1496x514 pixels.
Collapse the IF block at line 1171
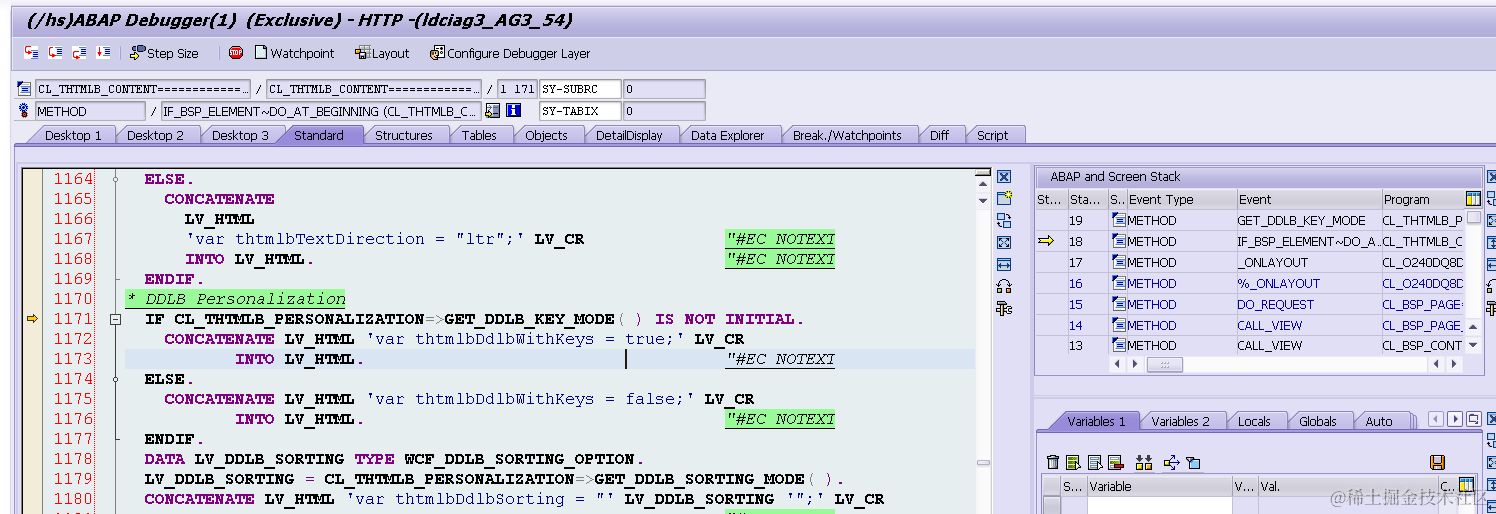[115, 319]
